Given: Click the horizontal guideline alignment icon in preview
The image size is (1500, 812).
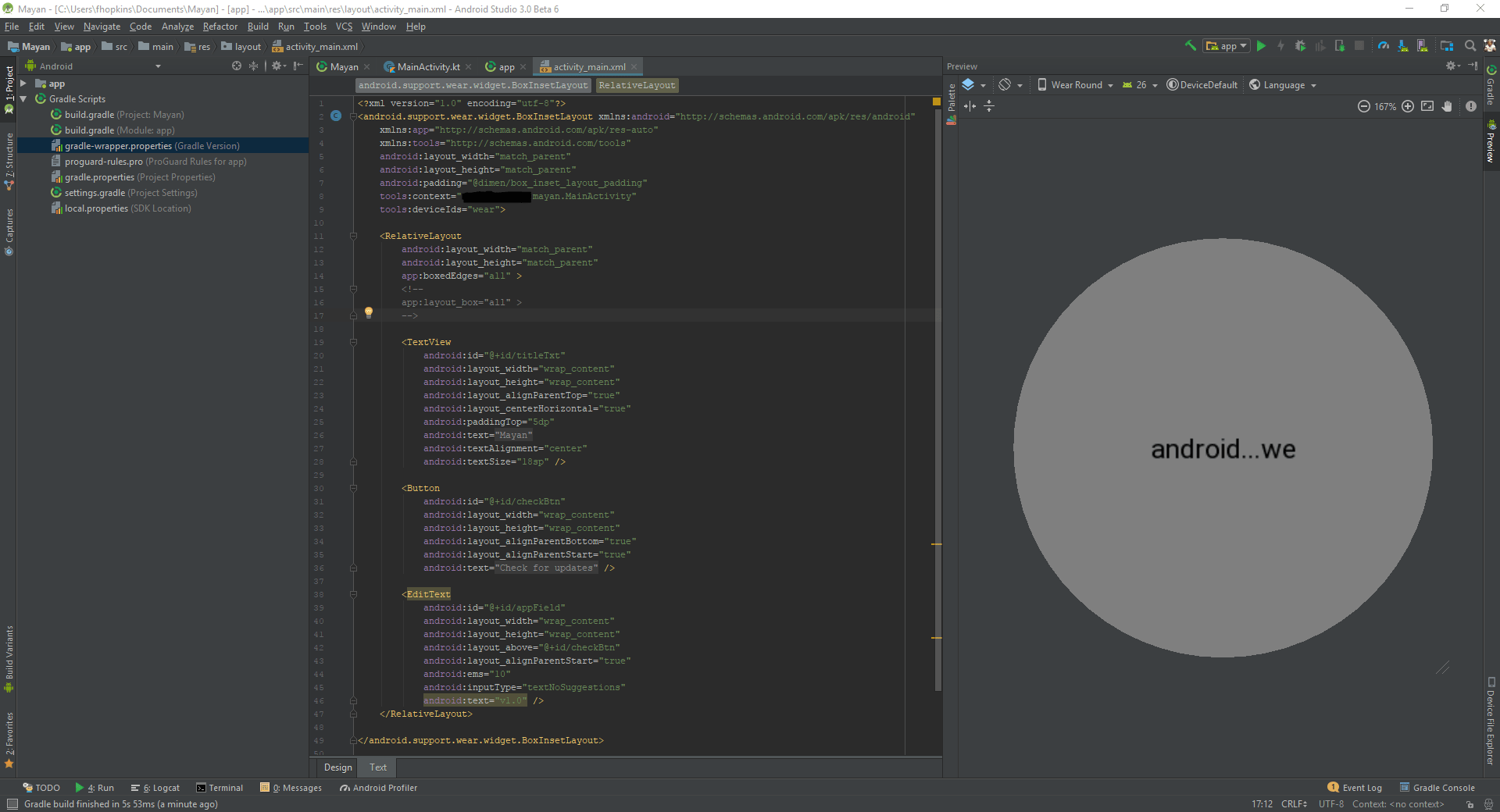Looking at the screenshot, I should 970,106.
